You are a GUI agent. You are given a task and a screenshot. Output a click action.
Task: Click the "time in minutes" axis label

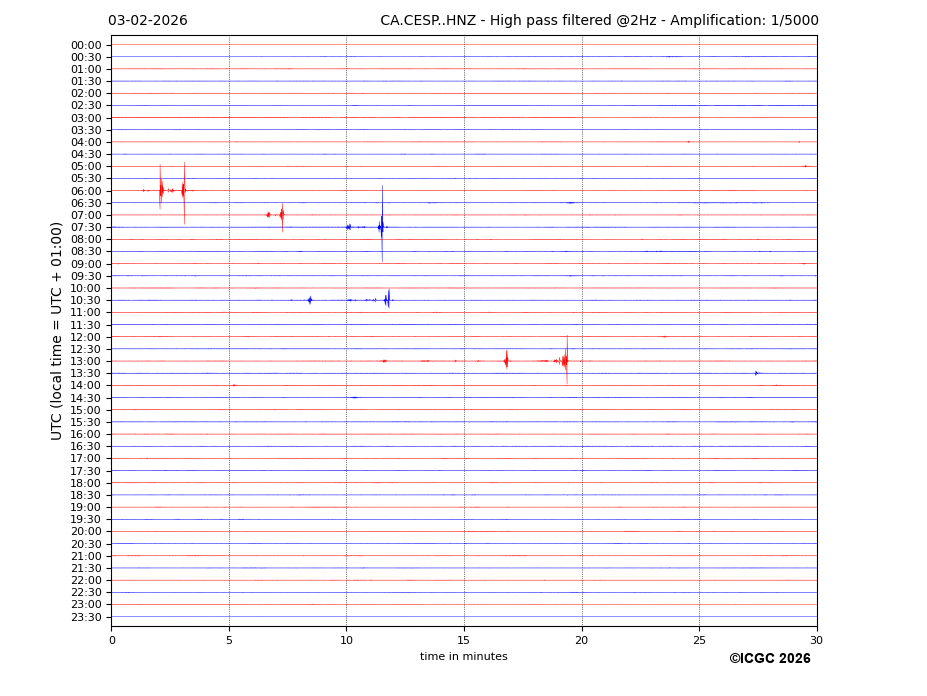click(463, 656)
